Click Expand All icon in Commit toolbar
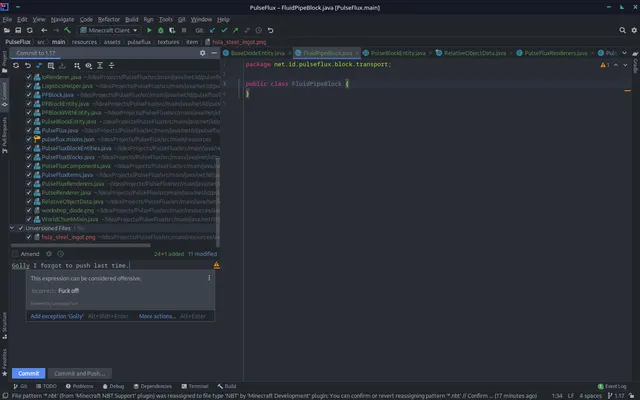This screenshot has height=400, width=640. pyautogui.click(x=100, y=65)
